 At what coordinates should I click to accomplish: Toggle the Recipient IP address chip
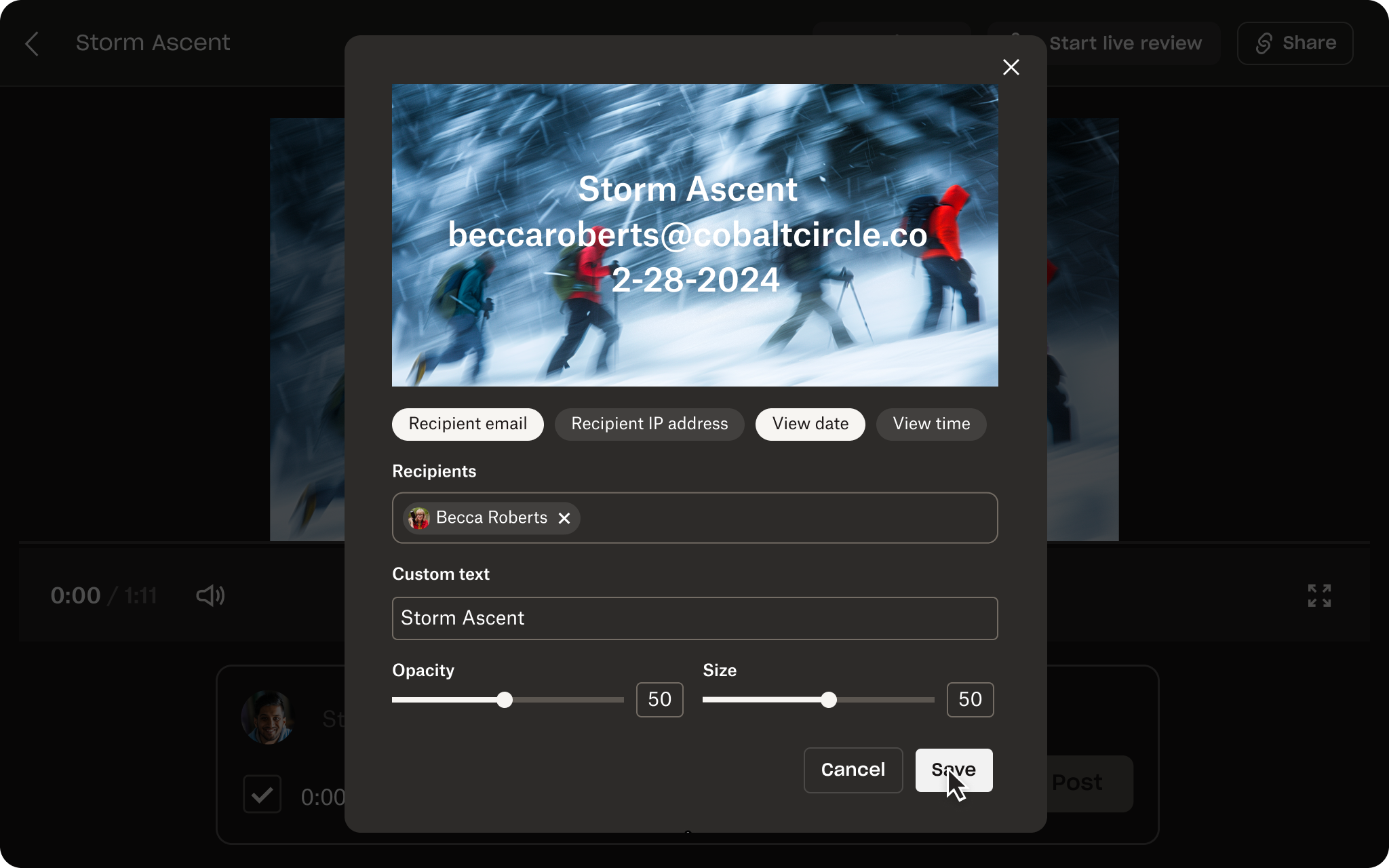click(649, 425)
